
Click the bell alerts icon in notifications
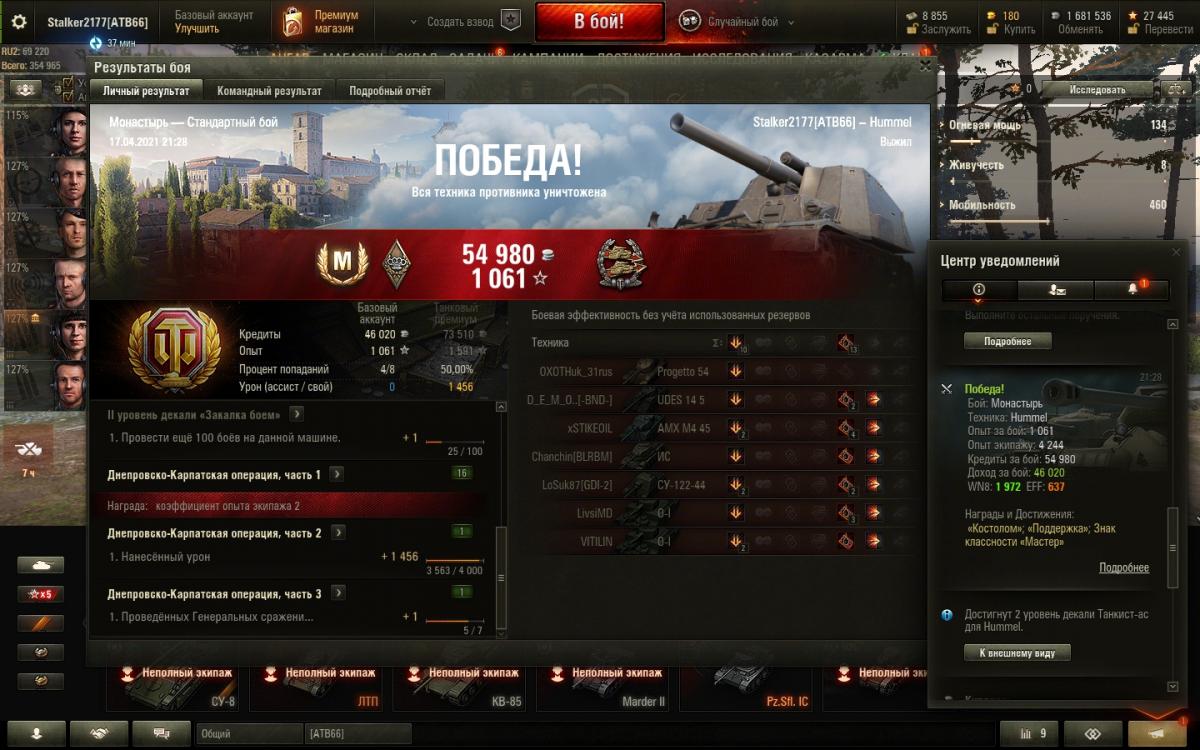1132,289
